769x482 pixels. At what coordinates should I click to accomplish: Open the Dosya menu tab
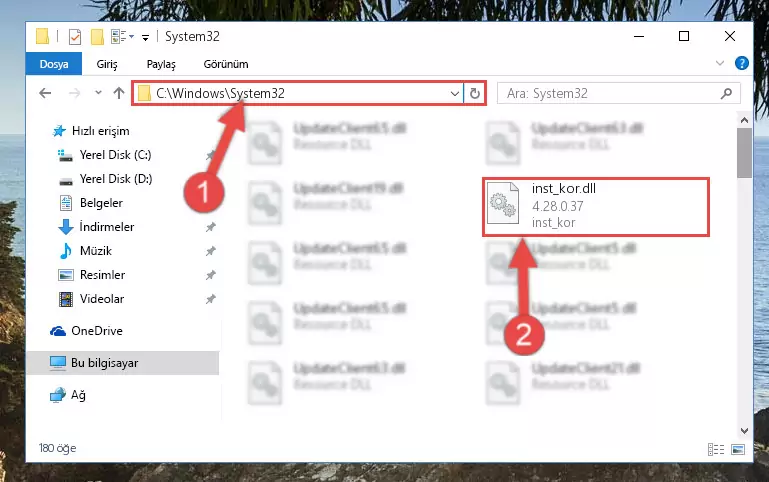point(54,64)
